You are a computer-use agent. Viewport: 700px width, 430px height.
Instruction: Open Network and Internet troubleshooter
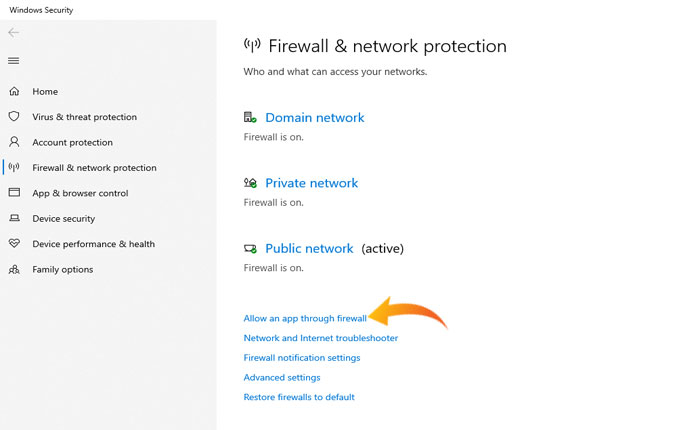tap(320, 338)
